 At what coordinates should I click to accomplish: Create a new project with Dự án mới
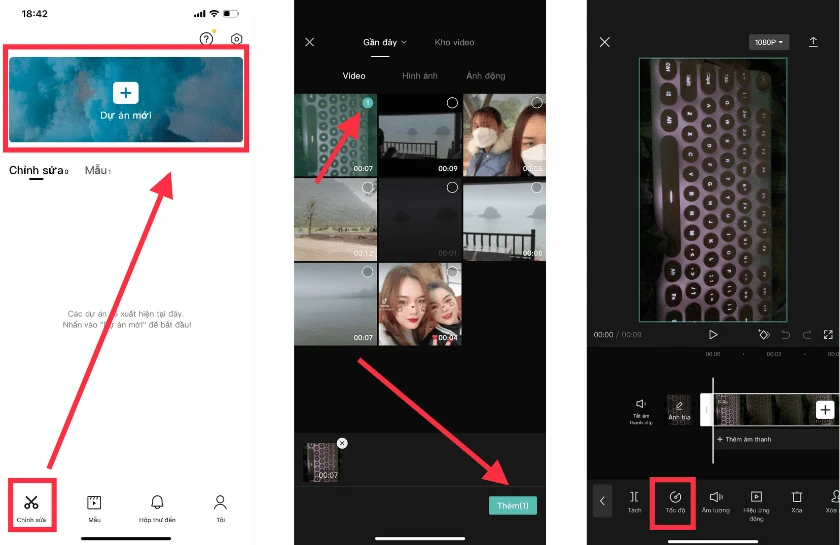(126, 100)
